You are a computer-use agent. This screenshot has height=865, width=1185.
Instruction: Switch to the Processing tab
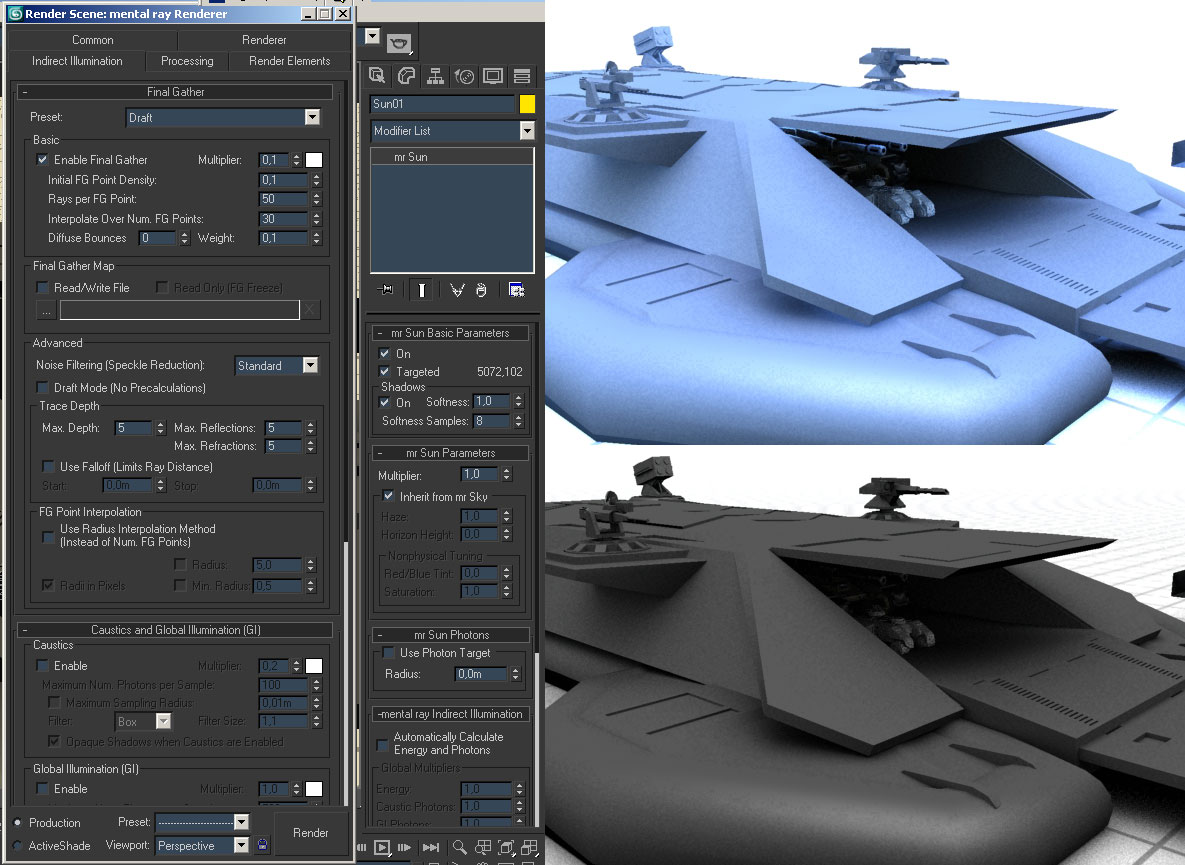[187, 61]
